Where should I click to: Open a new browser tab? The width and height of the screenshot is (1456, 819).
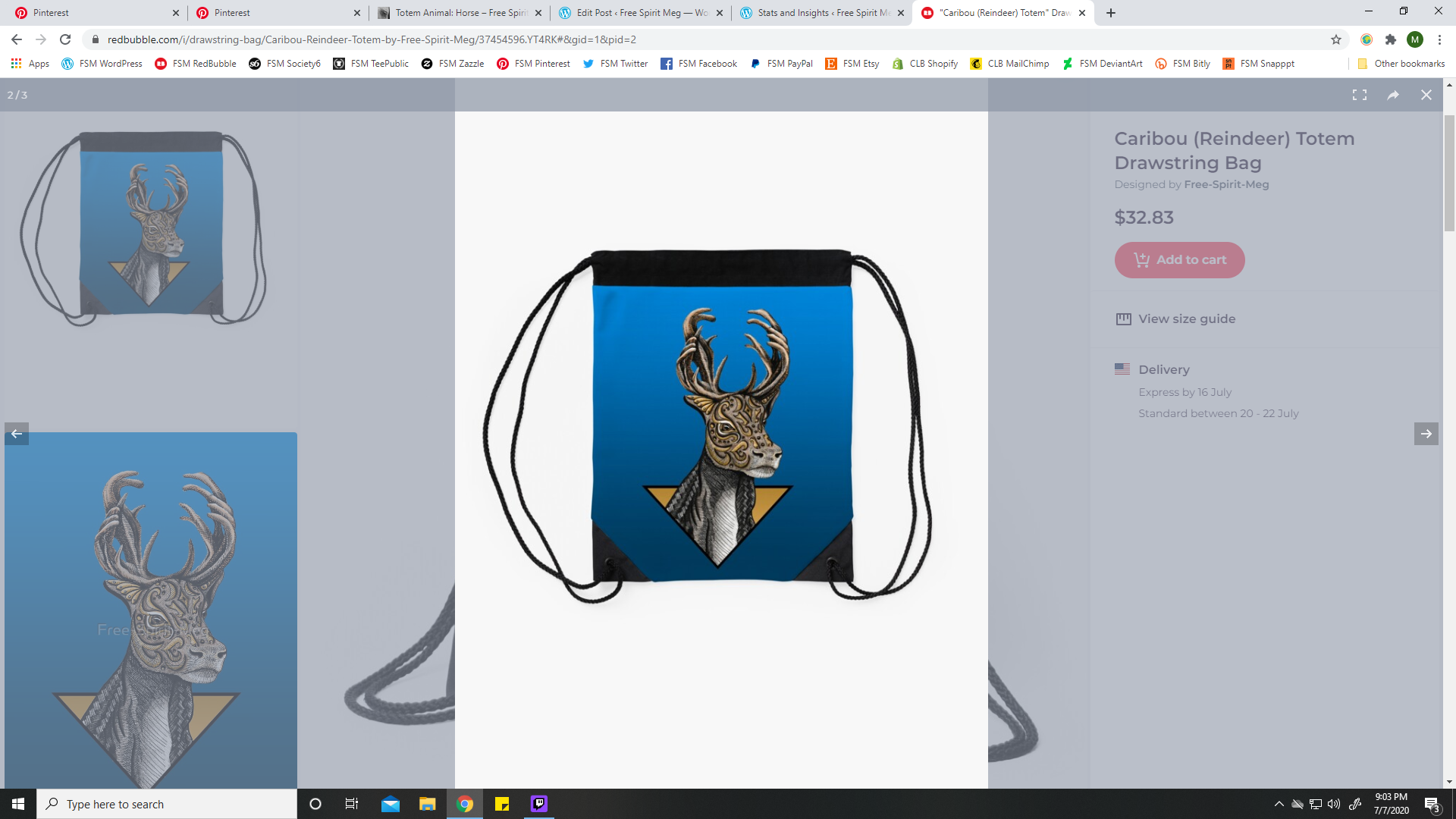click(x=1110, y=13)
